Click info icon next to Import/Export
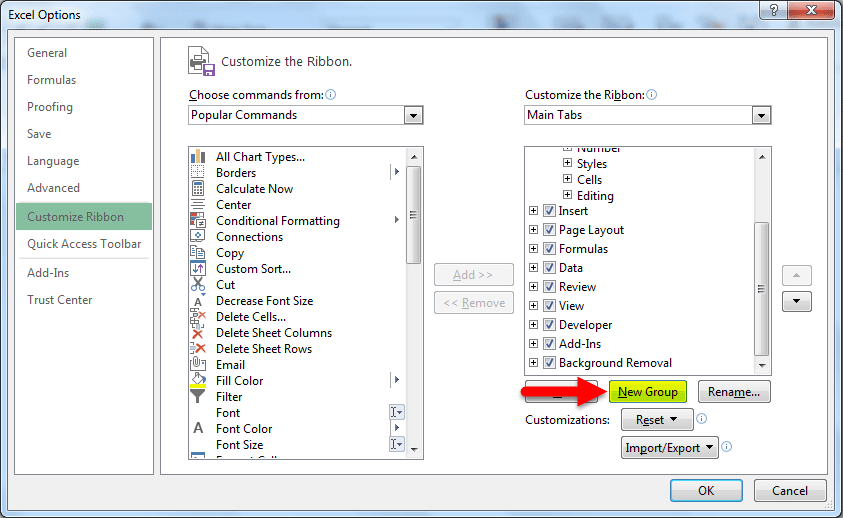843x518 pixels. (726, 446)
